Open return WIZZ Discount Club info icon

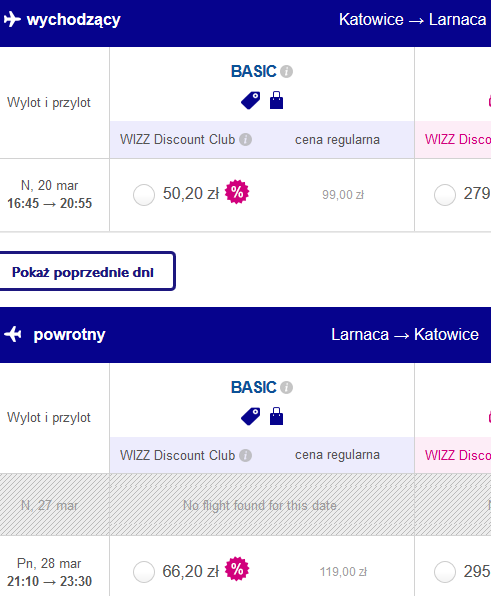click(x=246, y=455)
